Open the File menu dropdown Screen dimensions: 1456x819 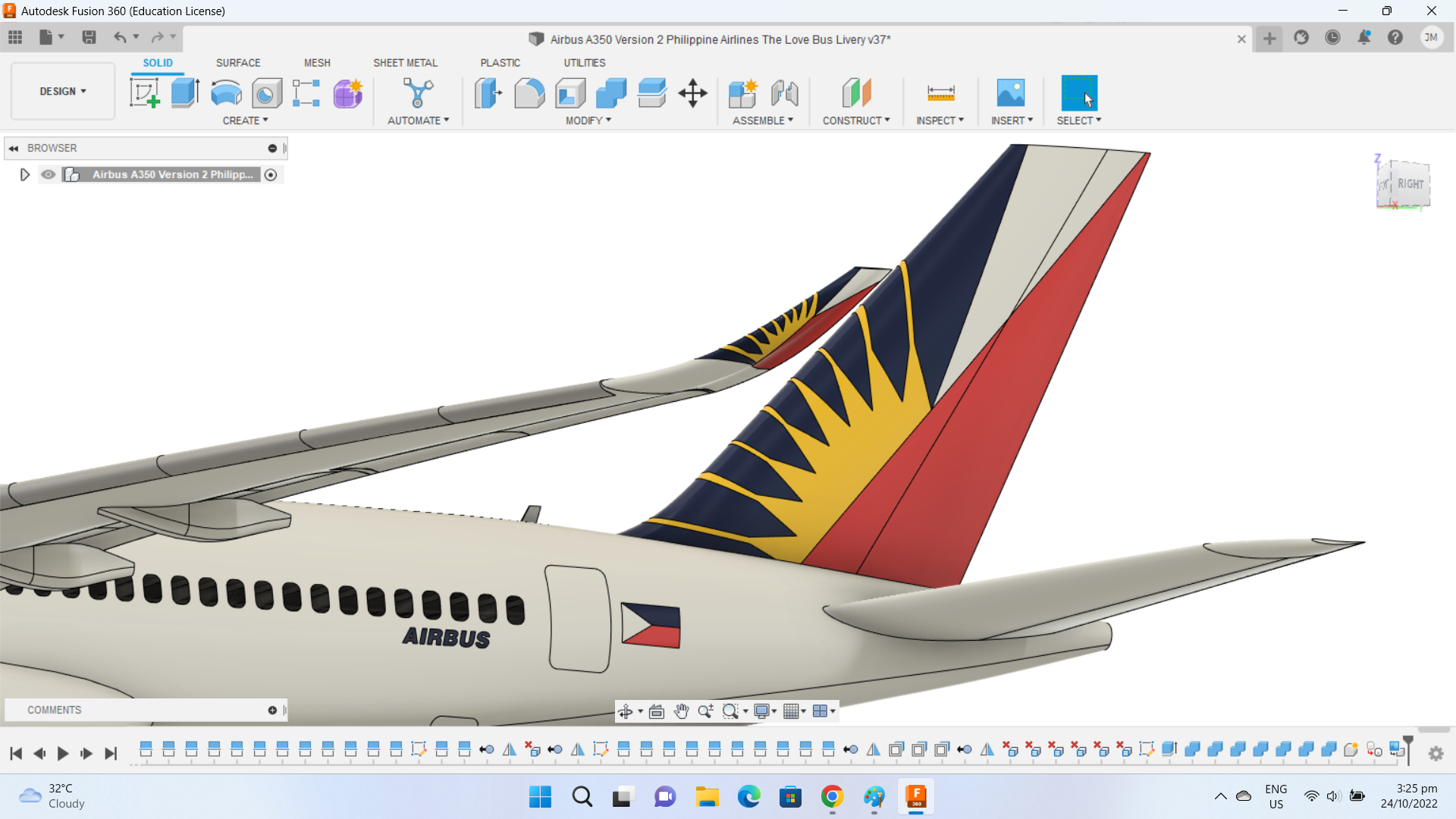[51, 37]
